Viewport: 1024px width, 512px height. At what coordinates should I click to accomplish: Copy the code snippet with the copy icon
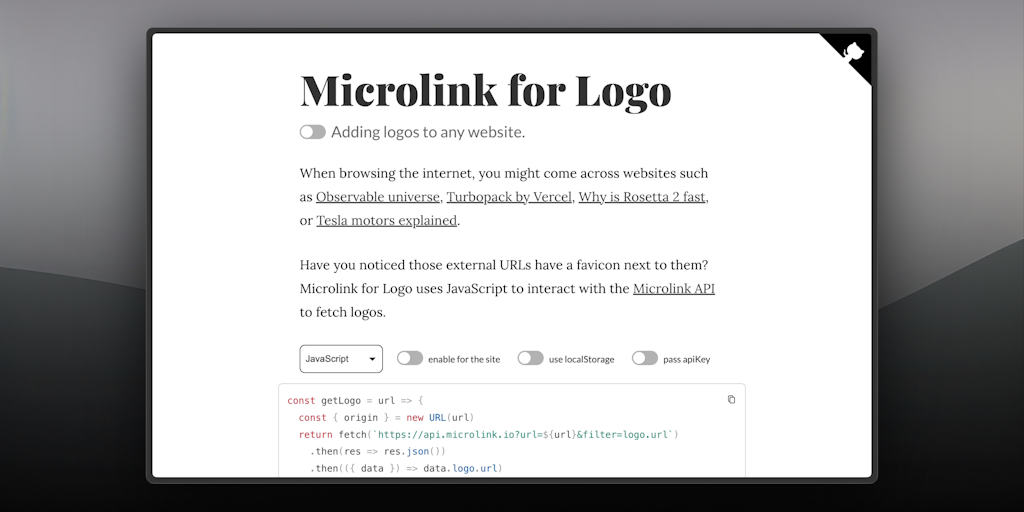(x=731, y=400)
